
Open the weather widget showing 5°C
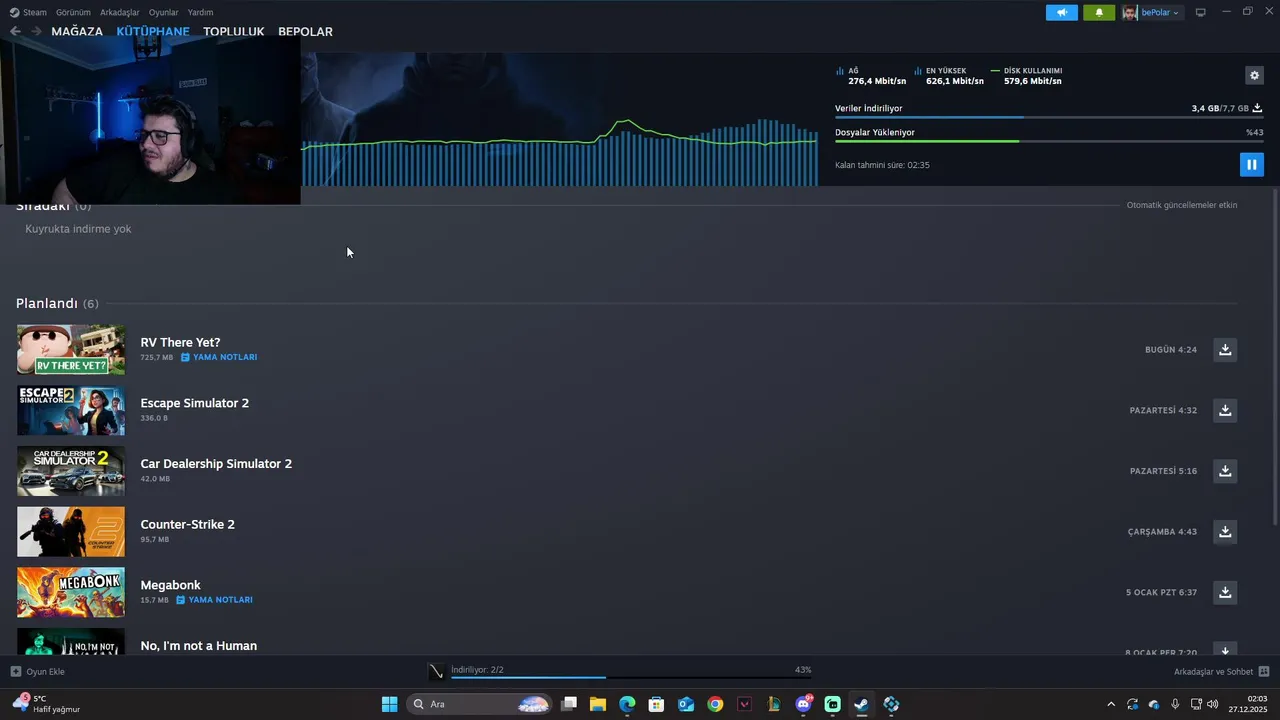click(x=46, y=704)
